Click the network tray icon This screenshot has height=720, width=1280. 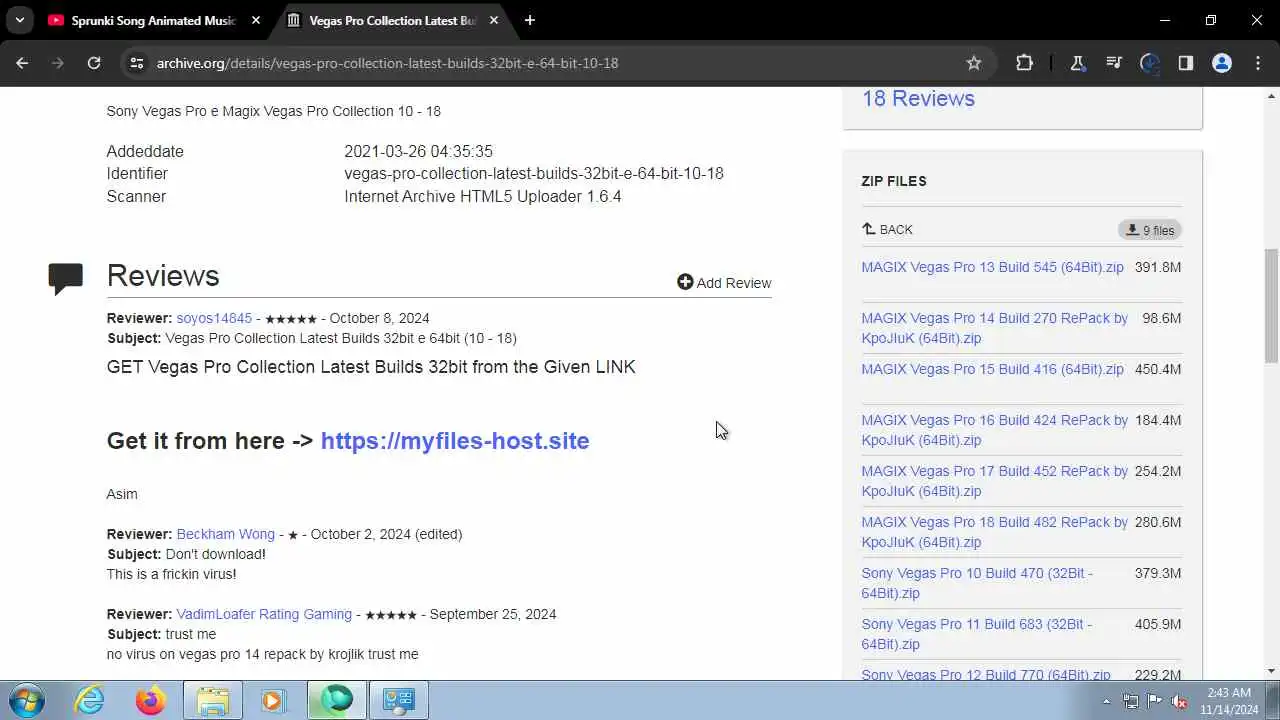1130,701
